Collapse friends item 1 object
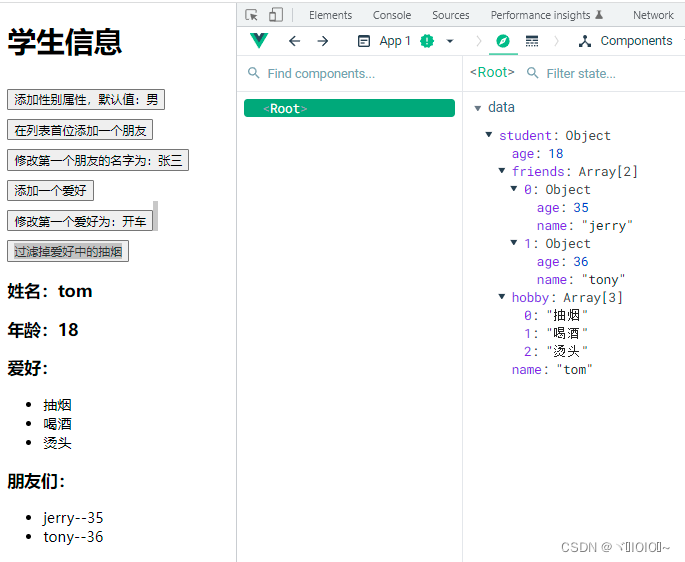 (x=514, y=242)
